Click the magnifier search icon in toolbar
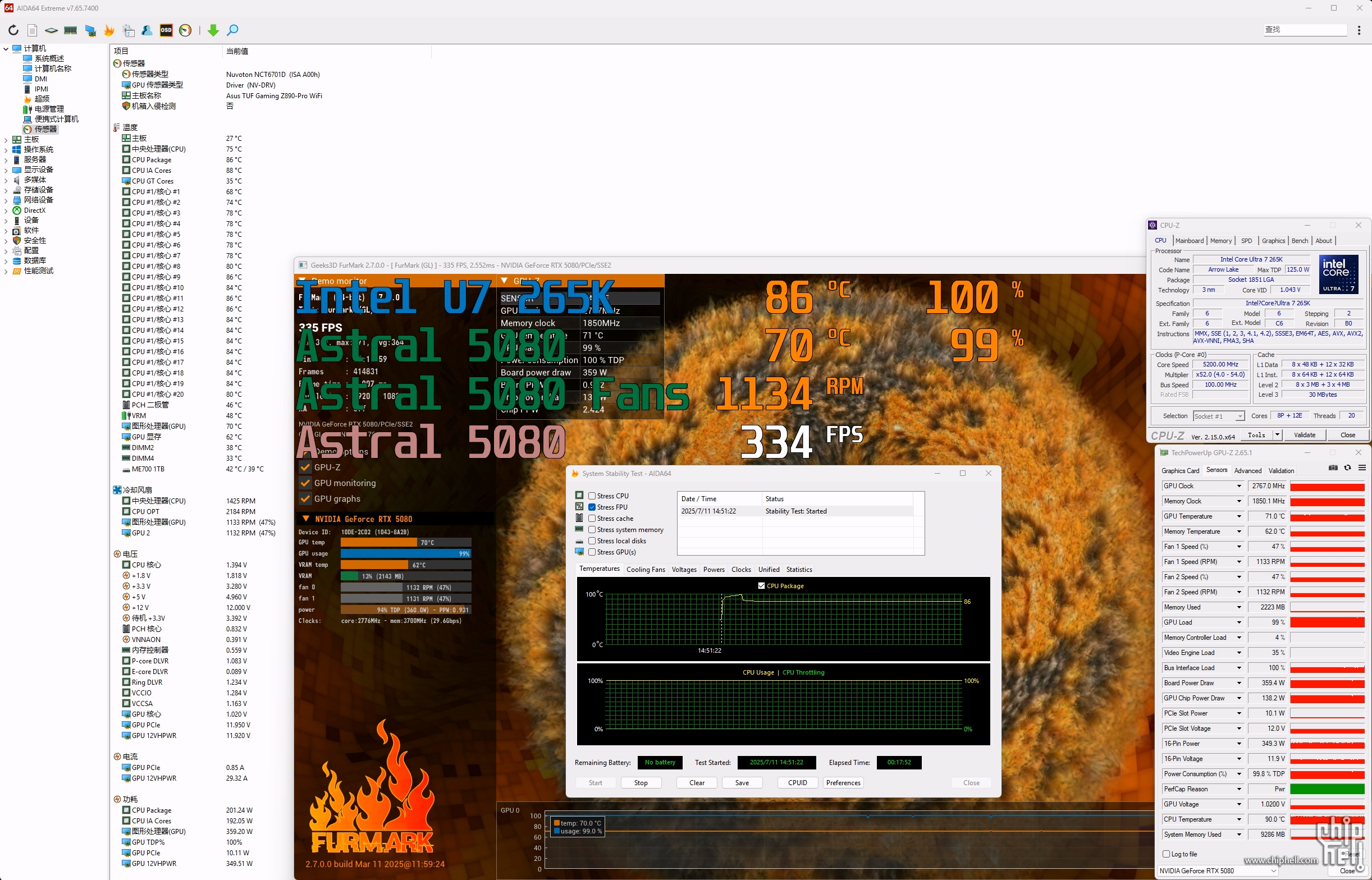The width and height of the screenshot is (1372, 880). 232,30
